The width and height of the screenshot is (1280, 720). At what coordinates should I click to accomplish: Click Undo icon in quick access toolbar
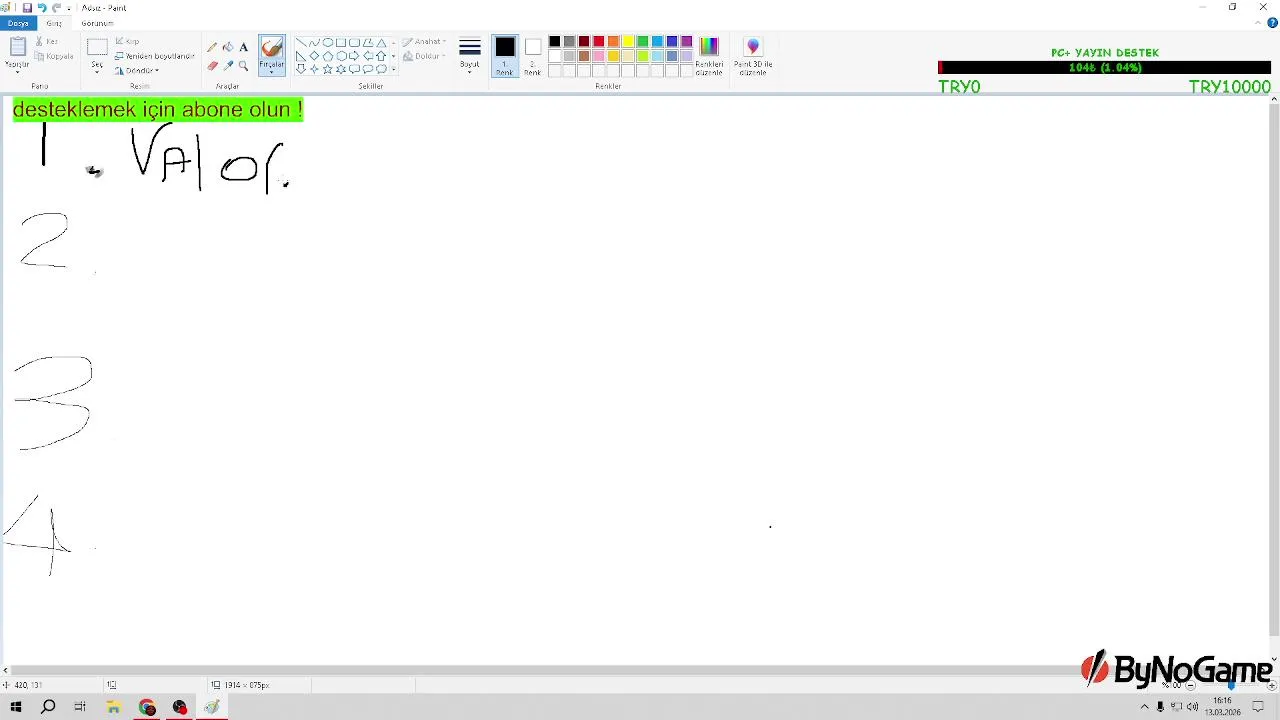click(x=42, y=7)
